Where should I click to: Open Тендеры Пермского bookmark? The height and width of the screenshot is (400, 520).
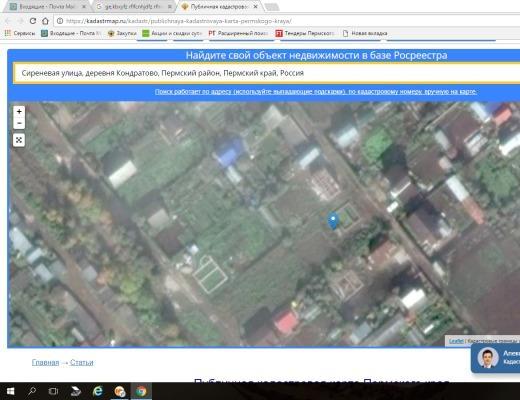click(305, 33)
